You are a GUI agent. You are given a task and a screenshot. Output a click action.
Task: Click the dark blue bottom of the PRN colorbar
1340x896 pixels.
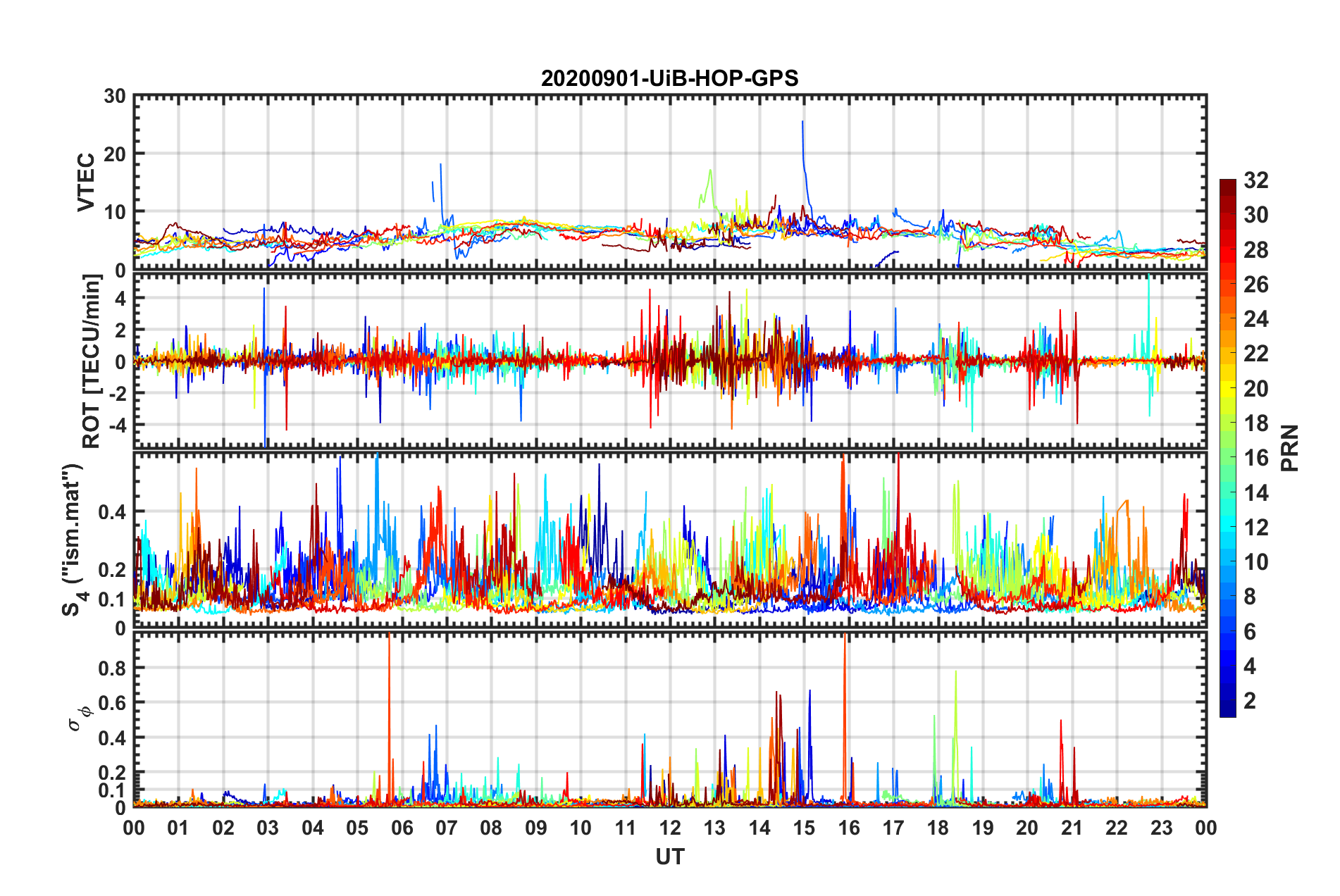point(1227,711)
